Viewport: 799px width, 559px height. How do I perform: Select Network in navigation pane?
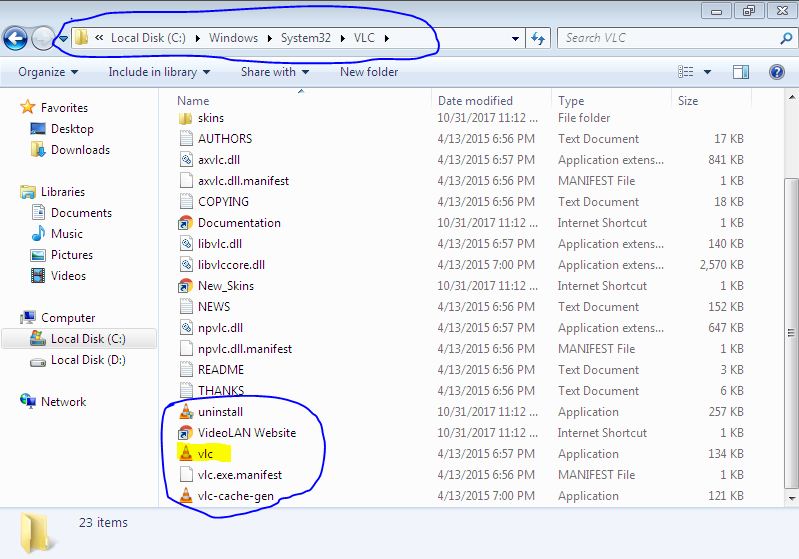[x=64, y=402]
